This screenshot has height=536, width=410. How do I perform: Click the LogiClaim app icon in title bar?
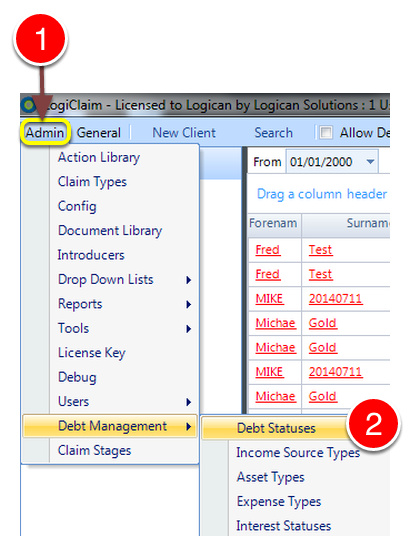[28, 105]
